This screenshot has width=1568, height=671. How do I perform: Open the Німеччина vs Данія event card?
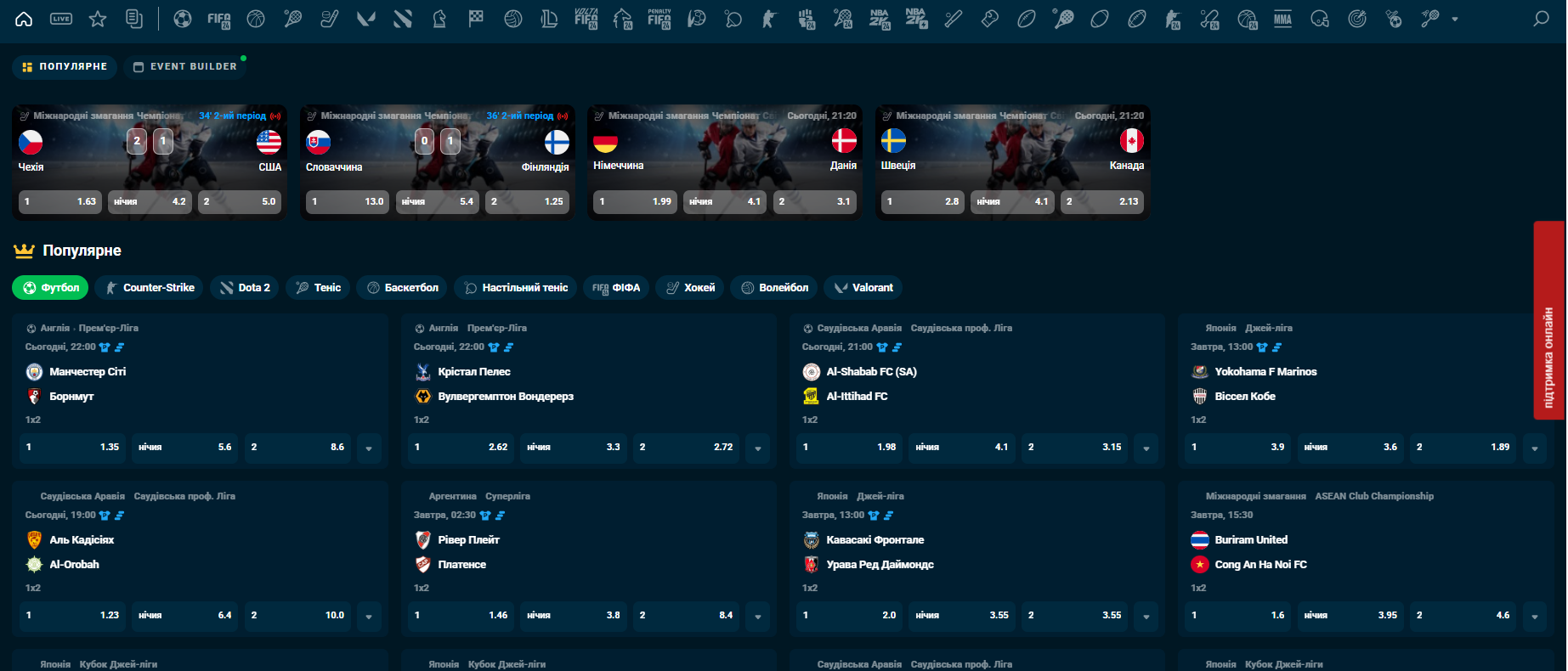pos(725,162)
